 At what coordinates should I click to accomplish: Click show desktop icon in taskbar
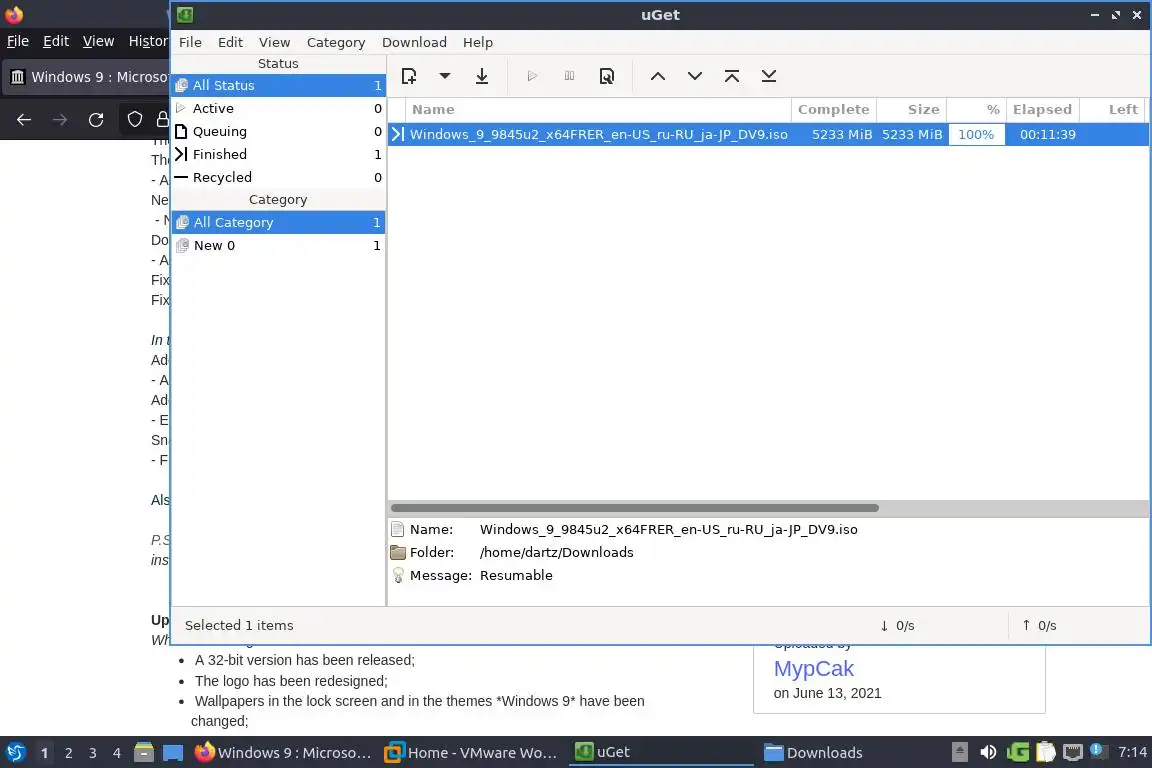(173, 753)
